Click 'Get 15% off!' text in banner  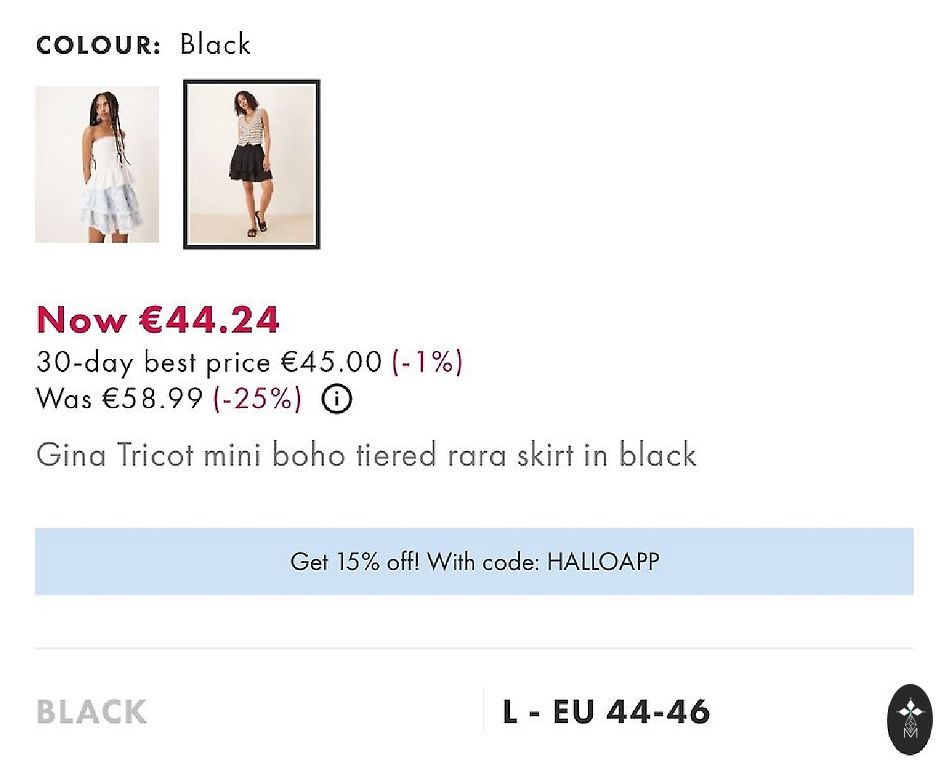(x=355, y=561)
